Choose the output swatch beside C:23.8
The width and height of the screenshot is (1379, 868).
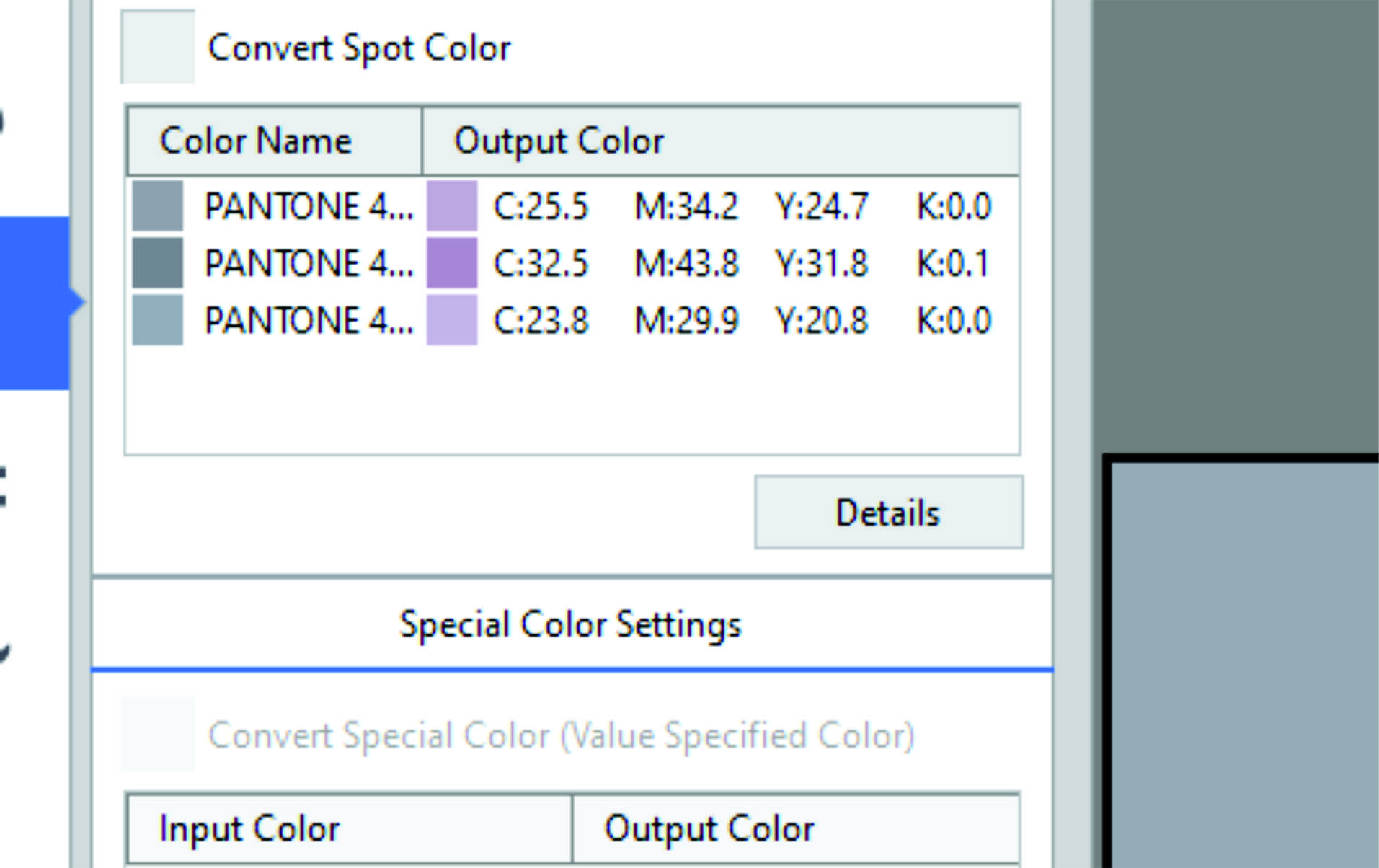tap(452, 320)
